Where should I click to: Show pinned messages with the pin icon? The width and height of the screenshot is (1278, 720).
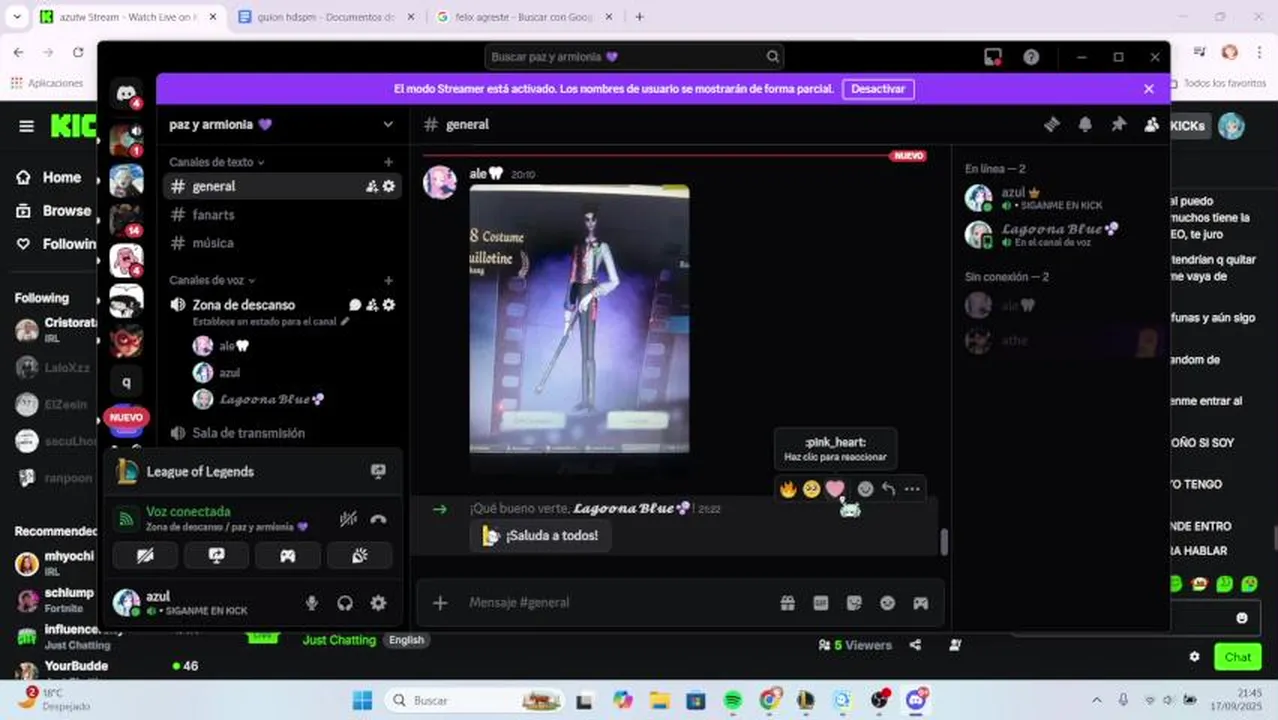click(x=1118, y=124)
